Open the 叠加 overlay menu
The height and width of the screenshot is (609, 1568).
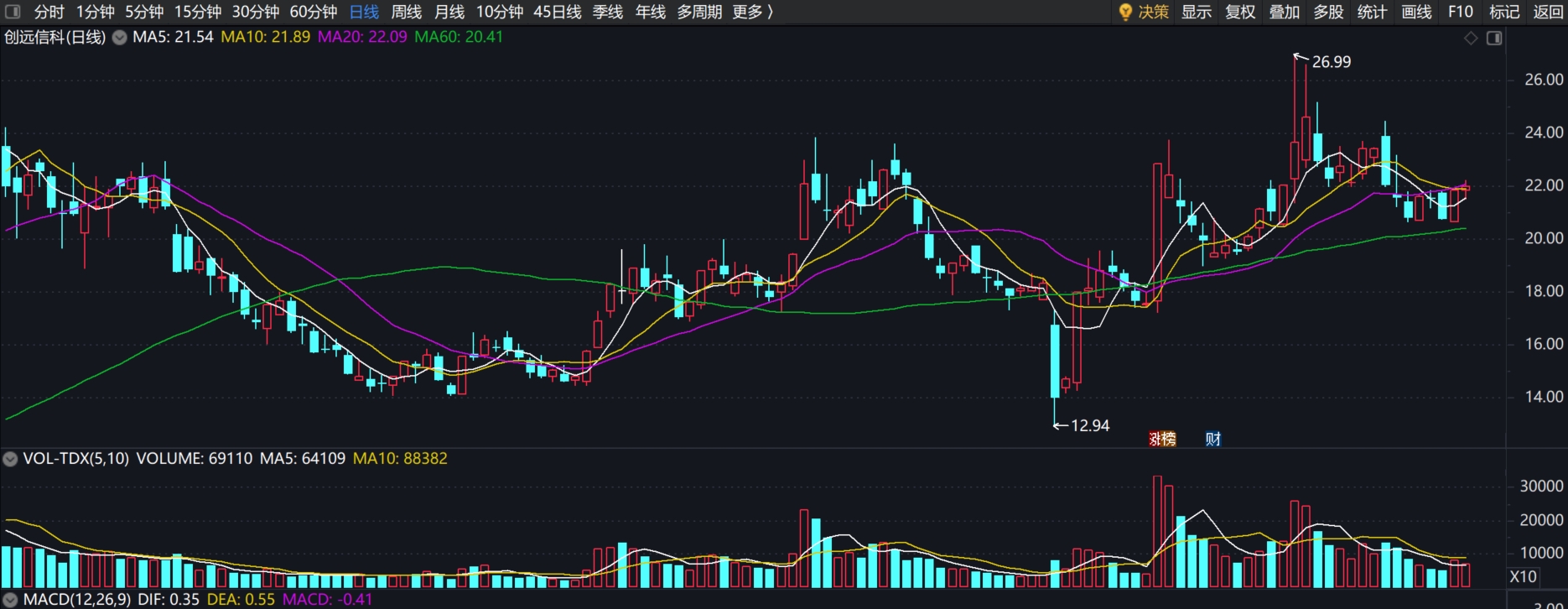(x=1285, y=12)
